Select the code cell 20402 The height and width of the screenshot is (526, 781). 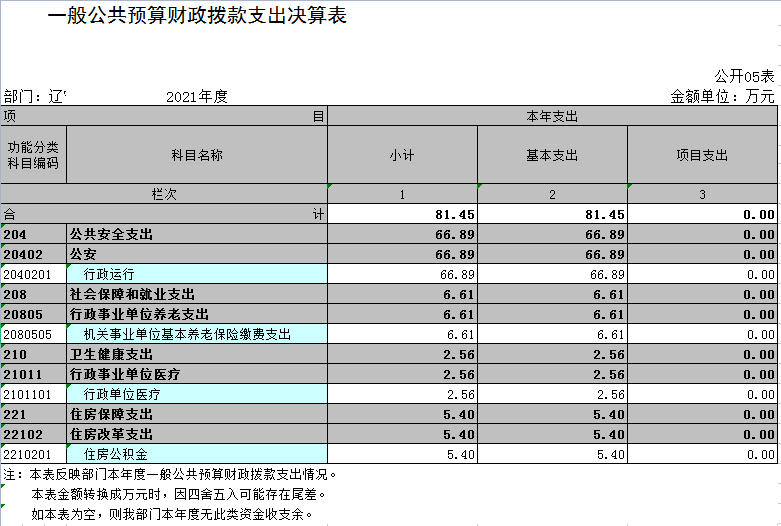[x=33, y=254]
